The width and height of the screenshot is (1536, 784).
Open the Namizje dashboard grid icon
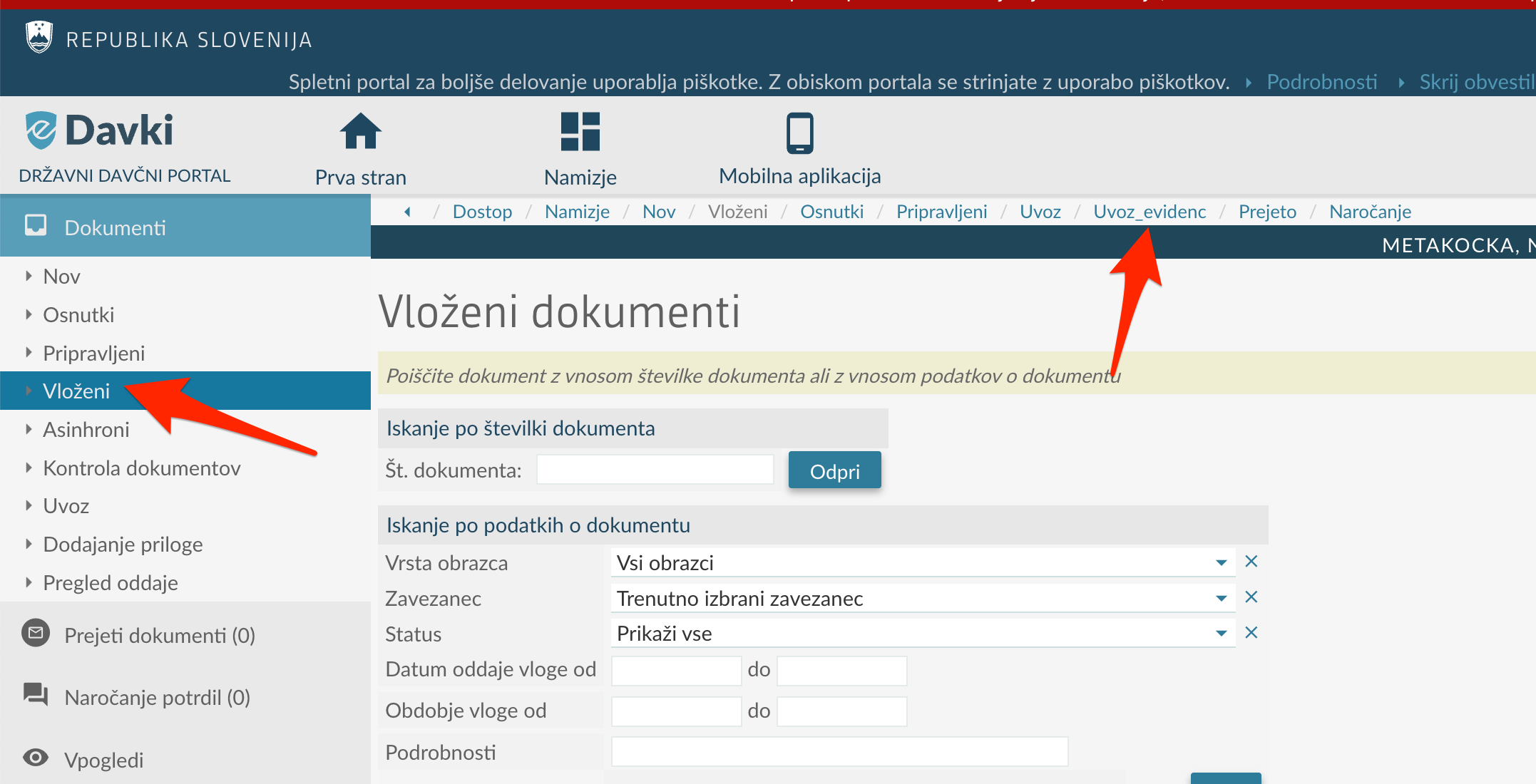580,132
